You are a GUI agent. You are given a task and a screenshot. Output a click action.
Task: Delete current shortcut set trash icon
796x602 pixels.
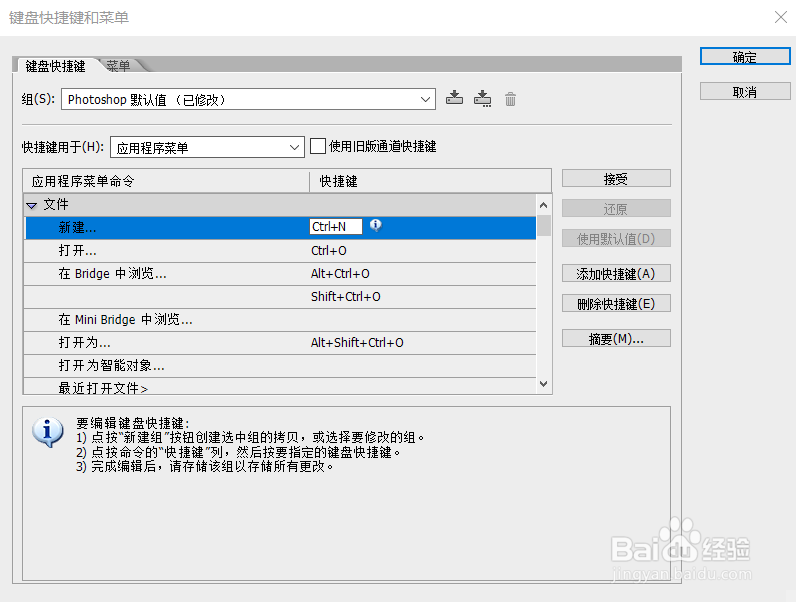[x=510, y=99]
